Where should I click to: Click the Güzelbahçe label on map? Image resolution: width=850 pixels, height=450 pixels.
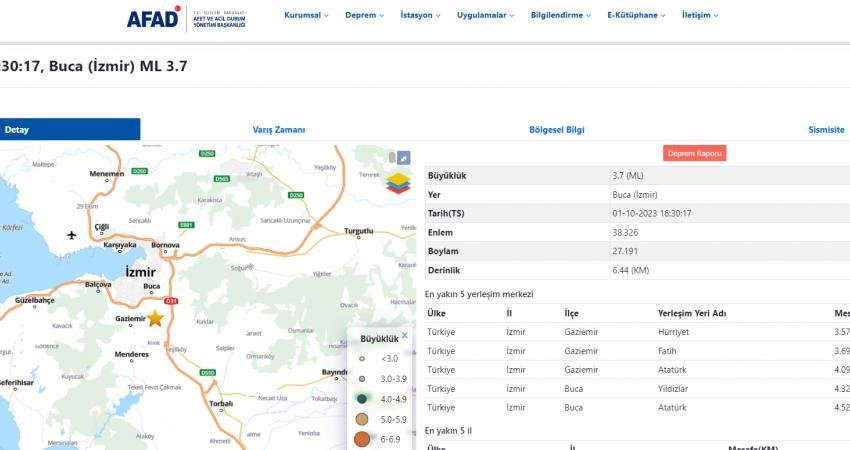pyautogui.click(x=35, y=300)
